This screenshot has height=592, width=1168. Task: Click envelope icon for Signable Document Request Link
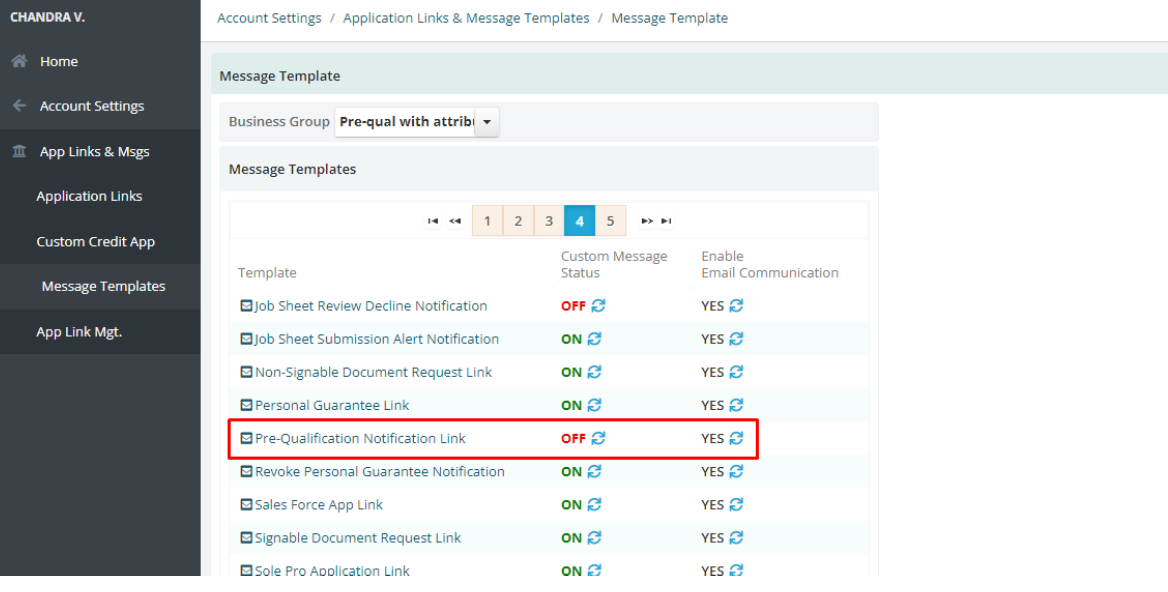(246, 538)
